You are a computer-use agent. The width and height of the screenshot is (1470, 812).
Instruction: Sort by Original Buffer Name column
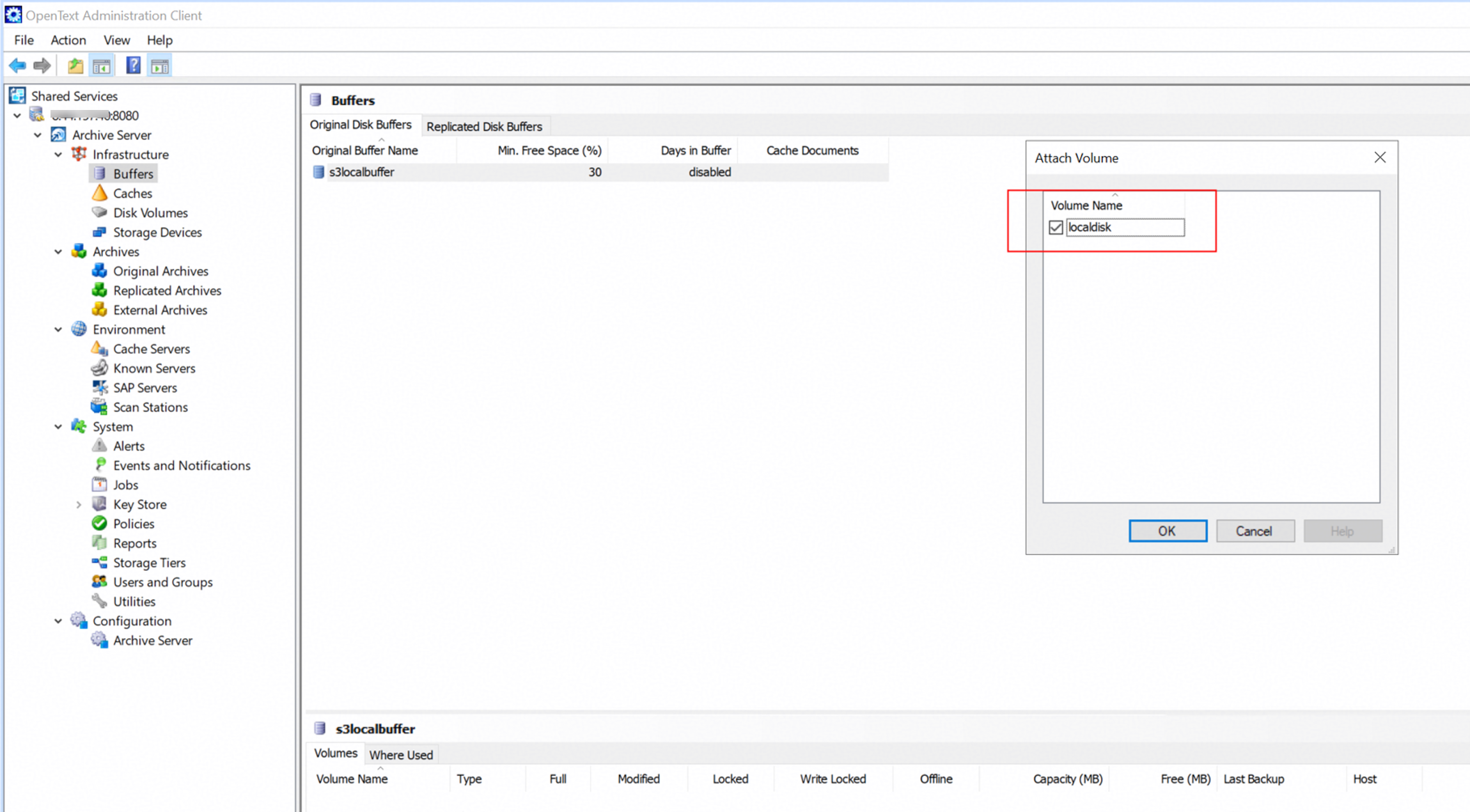tap(382, 150)
